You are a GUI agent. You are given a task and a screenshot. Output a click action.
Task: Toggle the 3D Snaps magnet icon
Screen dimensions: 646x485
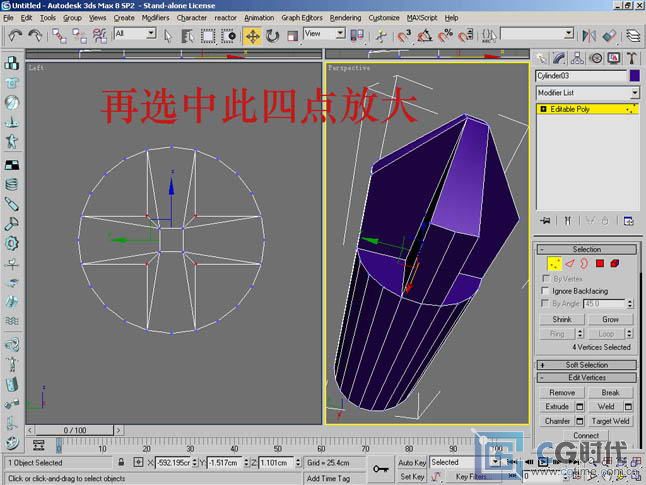(x=405, y=36)
